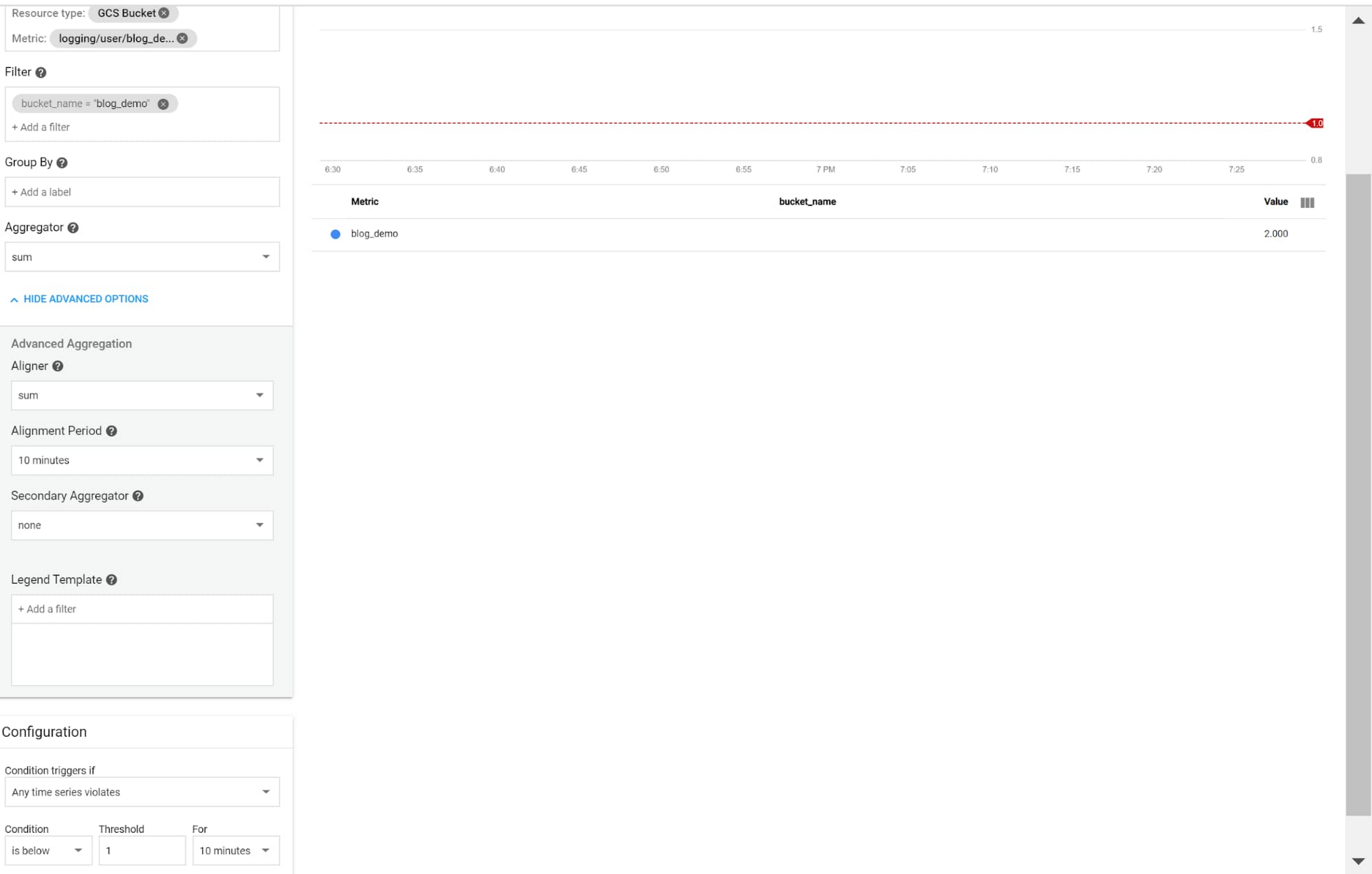Collapse the Hide Advanced Options section
This screenshot has width=1372, height=874.
(x=79, y=298)
